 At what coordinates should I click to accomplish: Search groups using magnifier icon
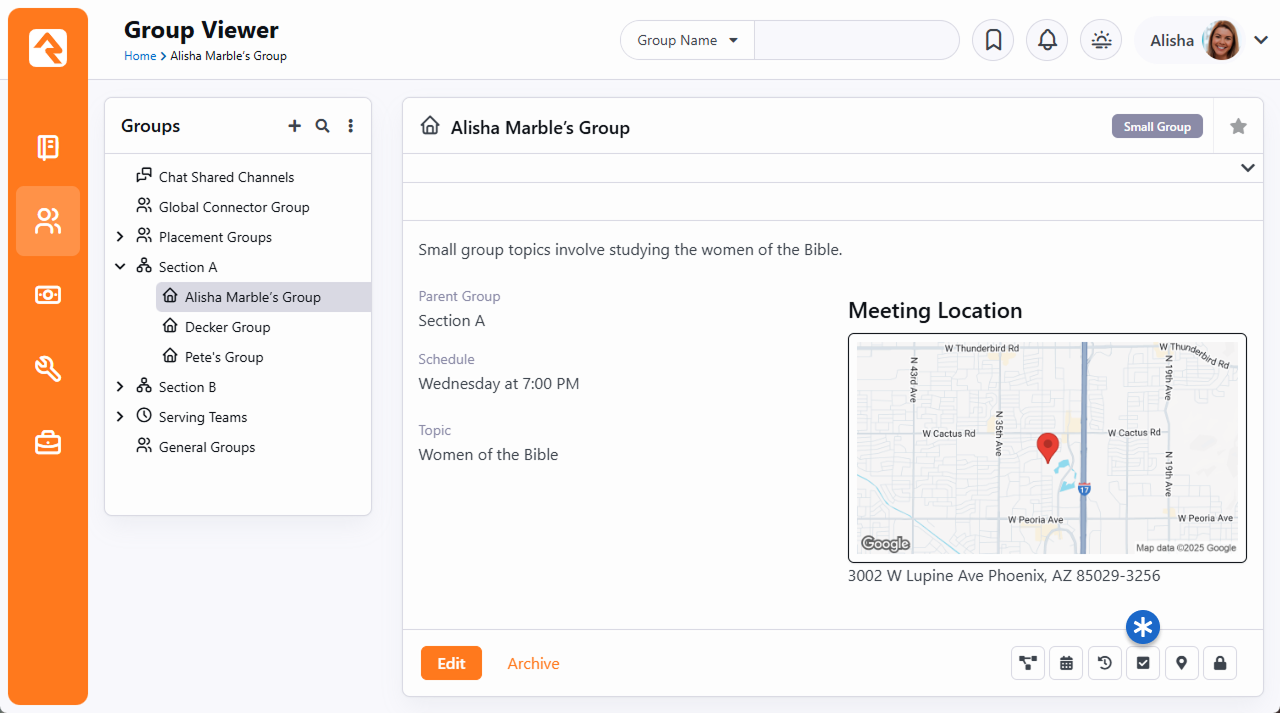[x=322, y=126]
